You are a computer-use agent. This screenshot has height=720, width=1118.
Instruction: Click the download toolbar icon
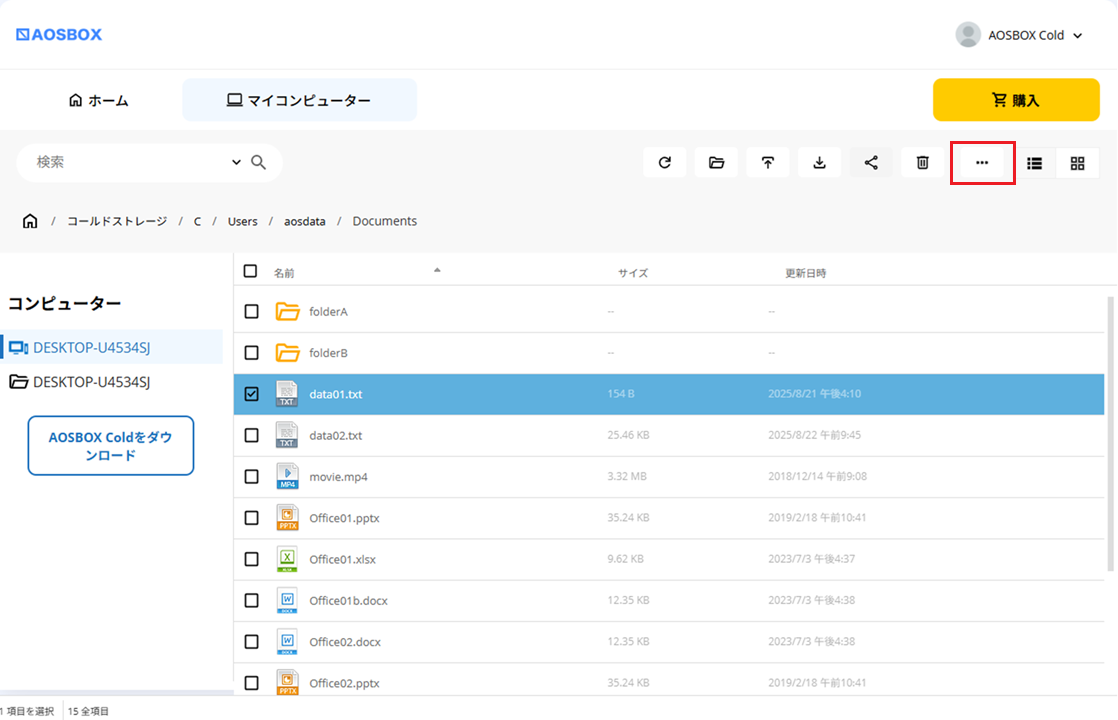[820, 163]
